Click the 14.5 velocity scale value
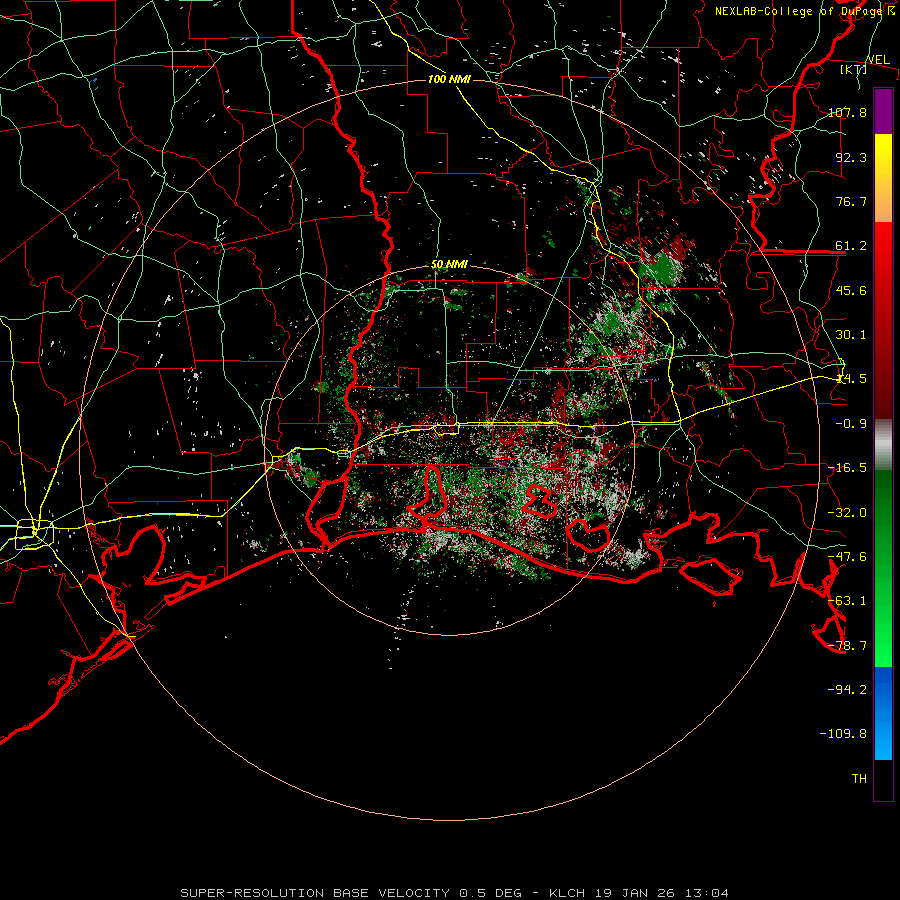This screenshot has height=900, width=900. click(x=851, y=379)
